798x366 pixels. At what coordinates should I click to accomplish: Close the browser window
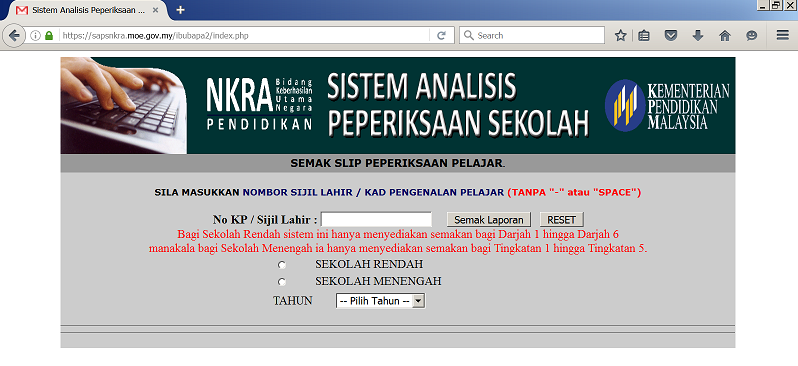[790, 5]
